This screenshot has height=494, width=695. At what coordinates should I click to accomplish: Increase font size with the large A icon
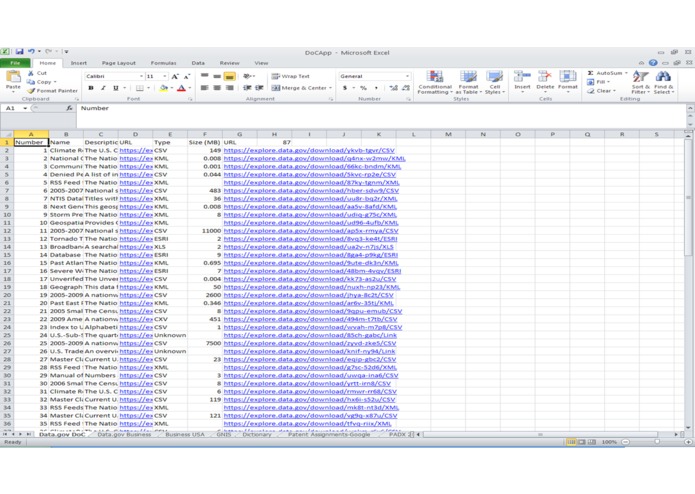[x=175, y=77]
